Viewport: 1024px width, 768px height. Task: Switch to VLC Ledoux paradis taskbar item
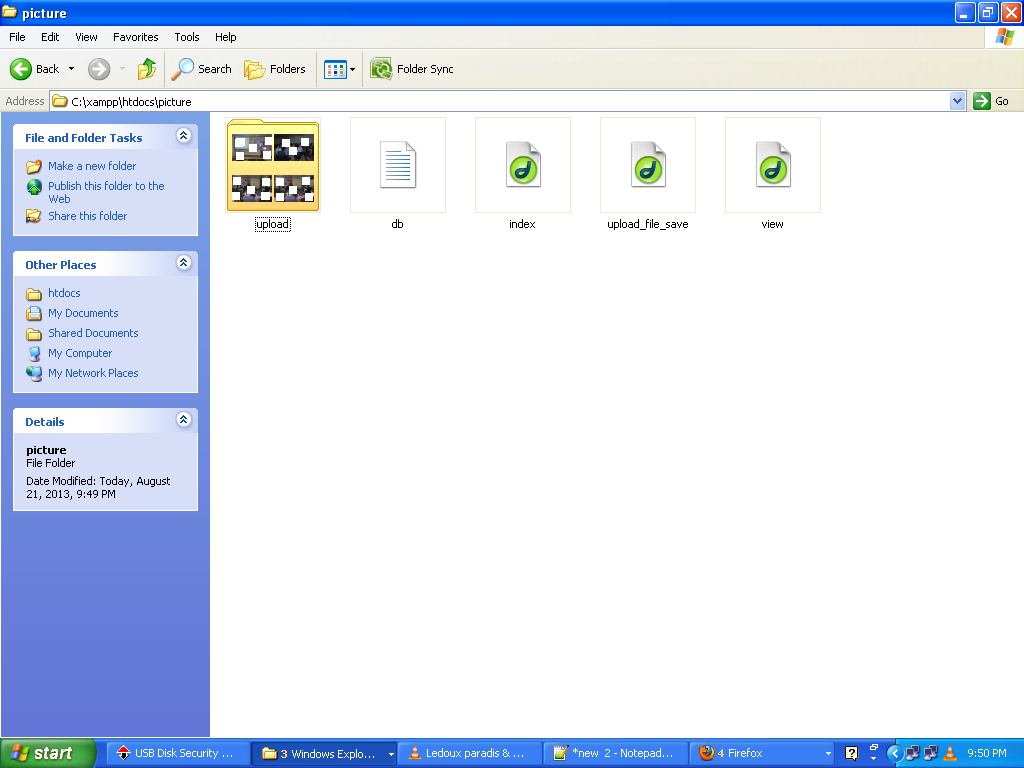pyautogui.click(x=470, y=754)
